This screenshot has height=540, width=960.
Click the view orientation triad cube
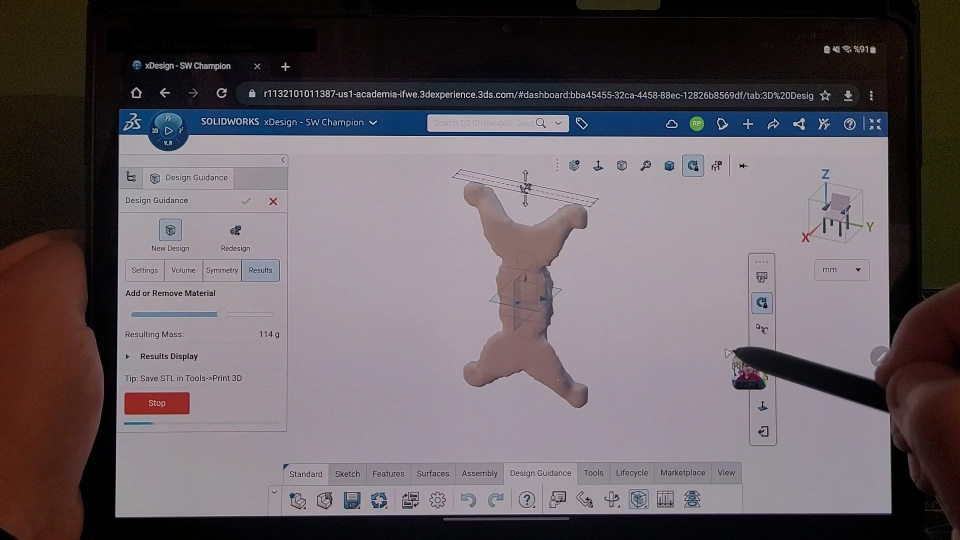836,214
